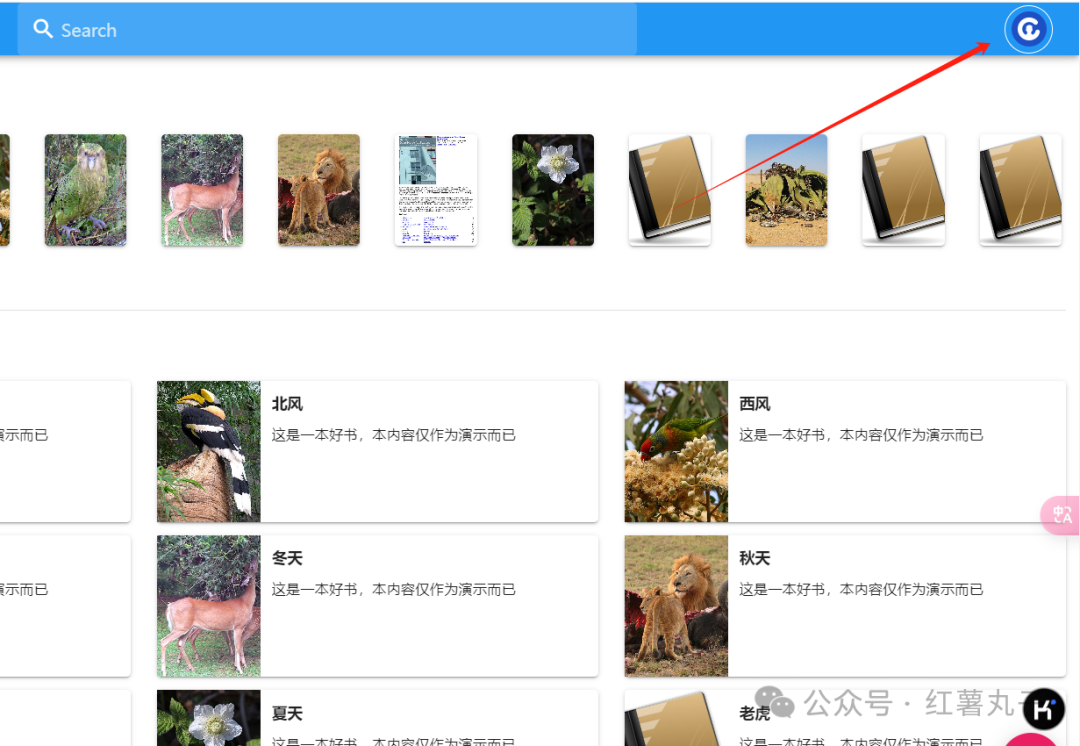This screenshot has height=746, width=1080.
Task: Open the desert plant cover thumbnail
Action: (787, 190)
